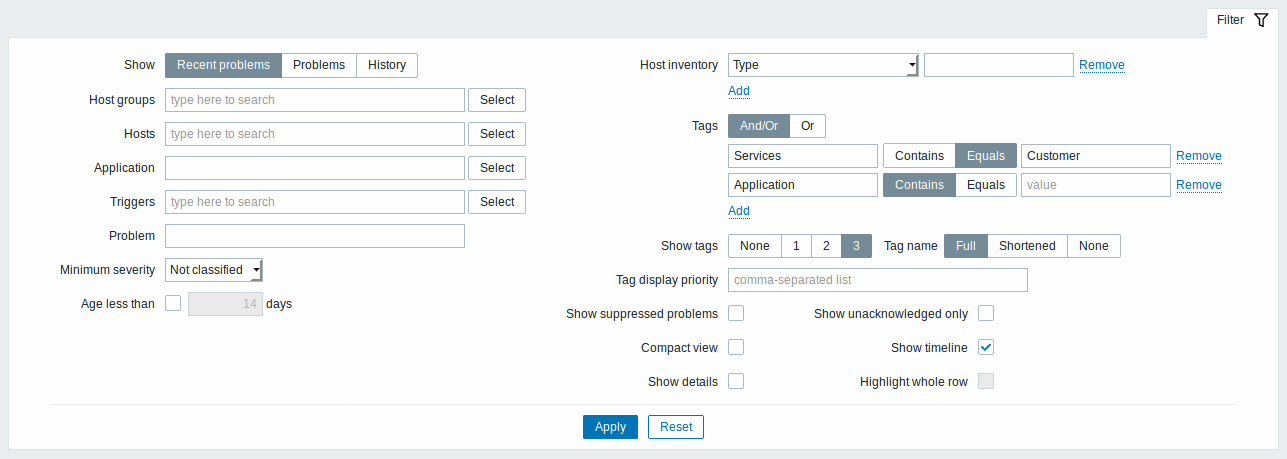
Task: Switch Show to the Problems tab
Action: point(319,65)
